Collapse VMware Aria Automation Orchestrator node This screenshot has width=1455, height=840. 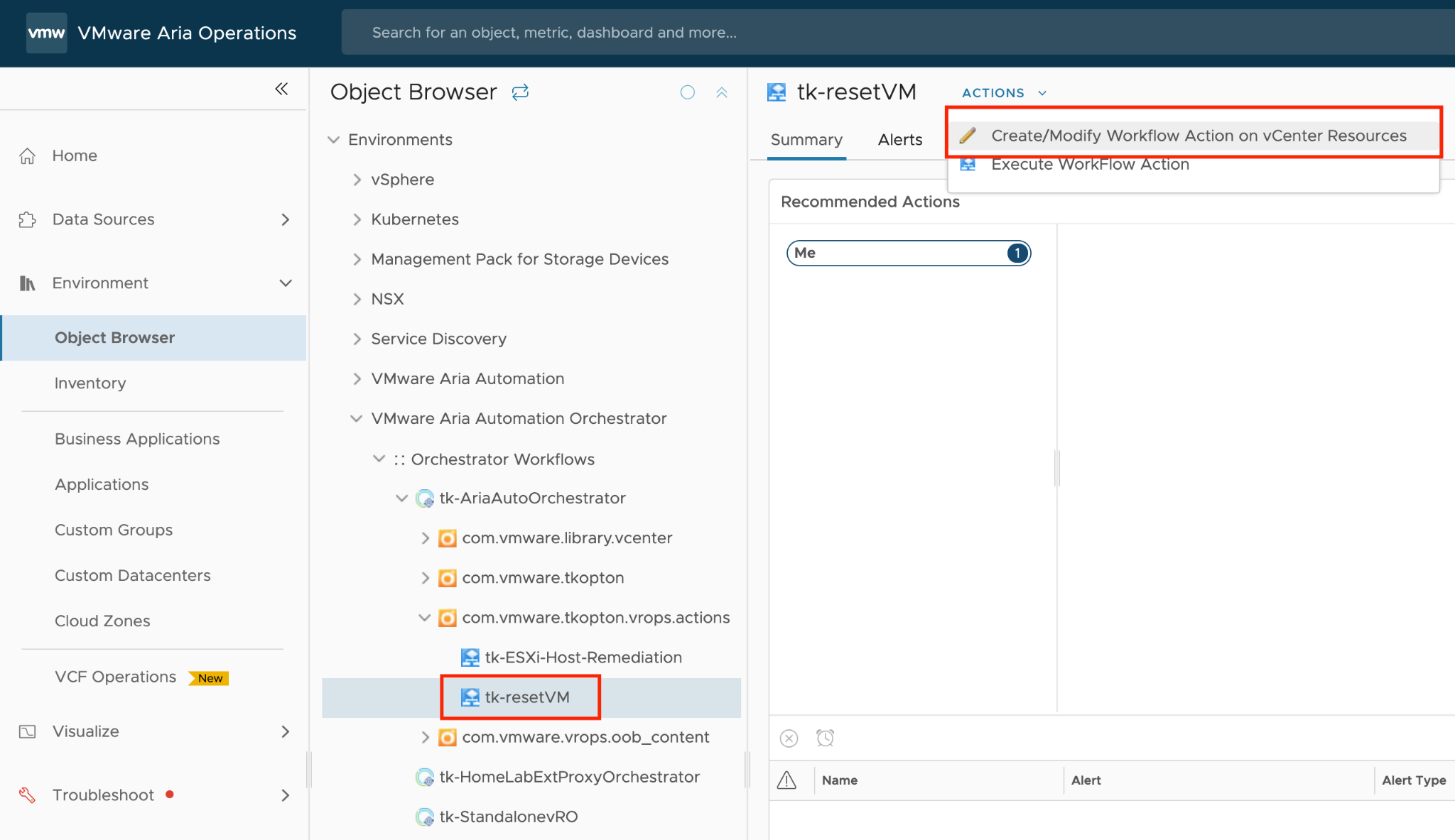coord(357,419)
